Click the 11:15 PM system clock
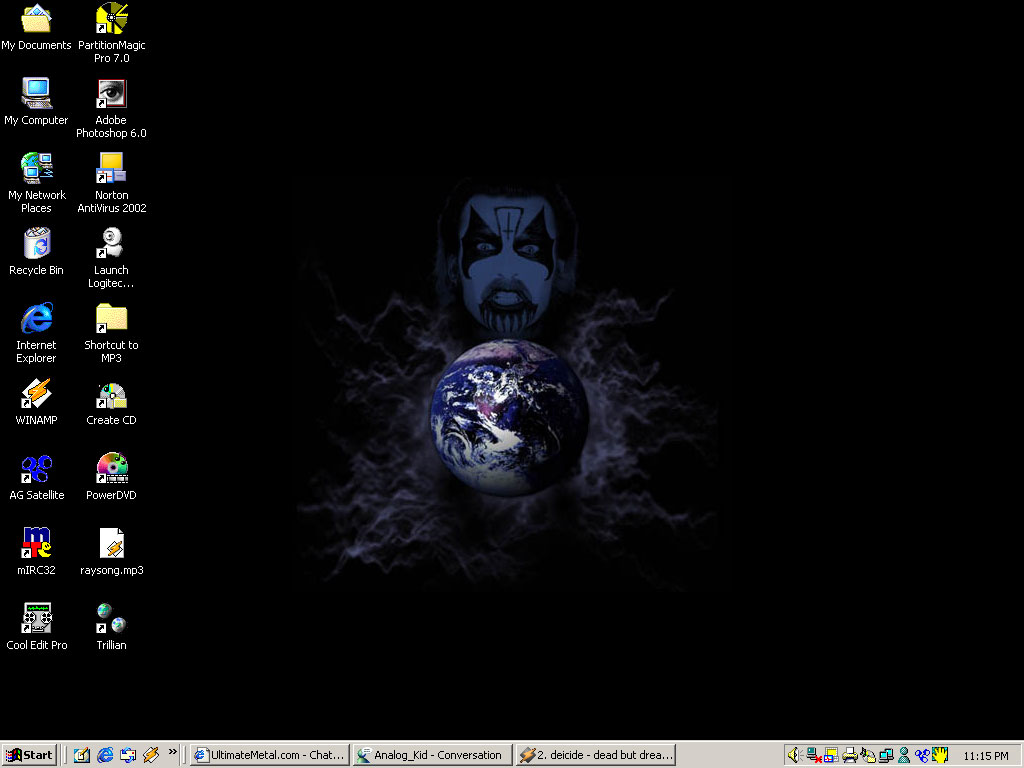The height and width of the screenshot is (768, 1024). coord(985,756)
